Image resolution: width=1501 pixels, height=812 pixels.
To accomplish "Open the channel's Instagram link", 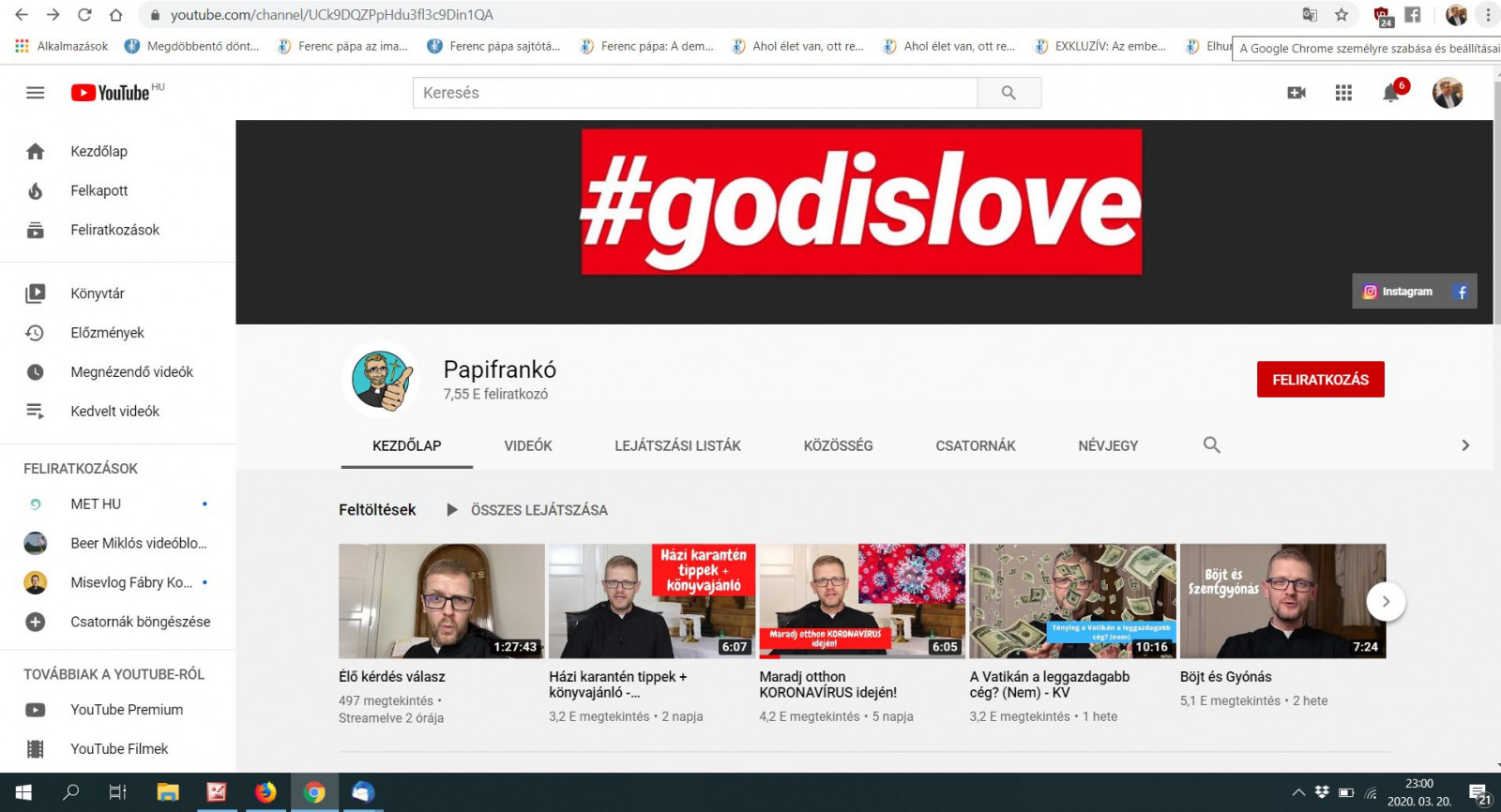I will (x=1398, y=292).
